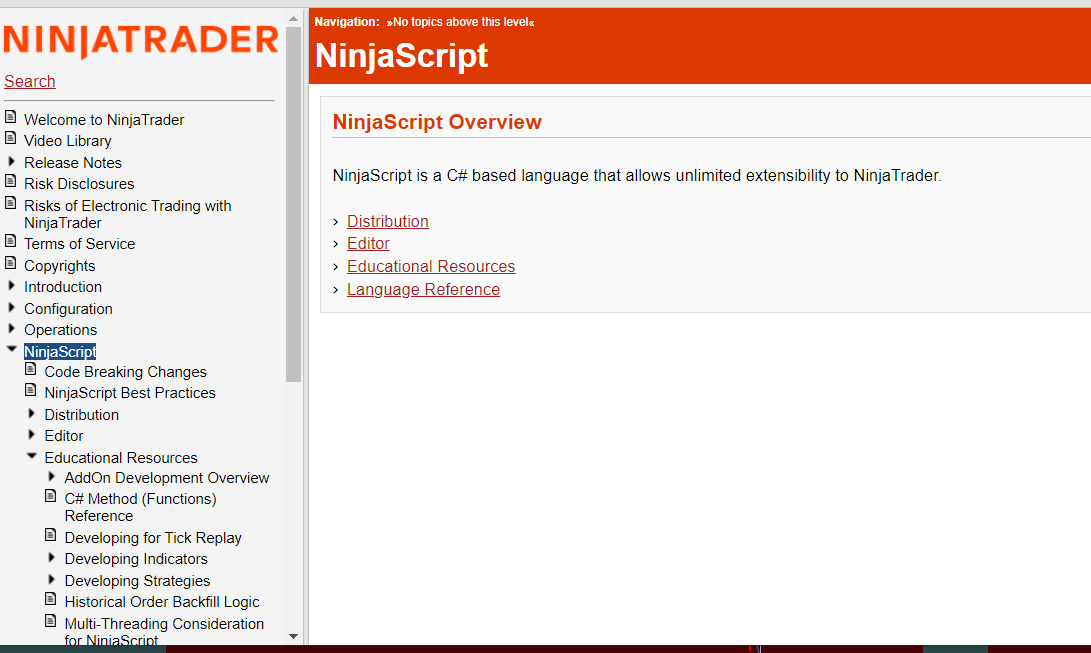Viewport: 1091px width, 653px height.
Task: Click page icon beside Terms of Service
Action: (10, 241)
